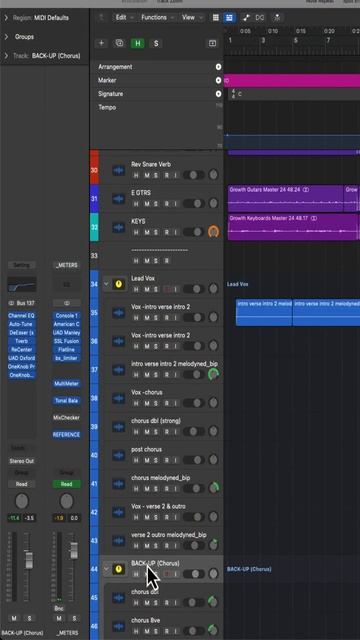
Task: Open the MultiMeter plugin slot
Action: coord(67,384)
